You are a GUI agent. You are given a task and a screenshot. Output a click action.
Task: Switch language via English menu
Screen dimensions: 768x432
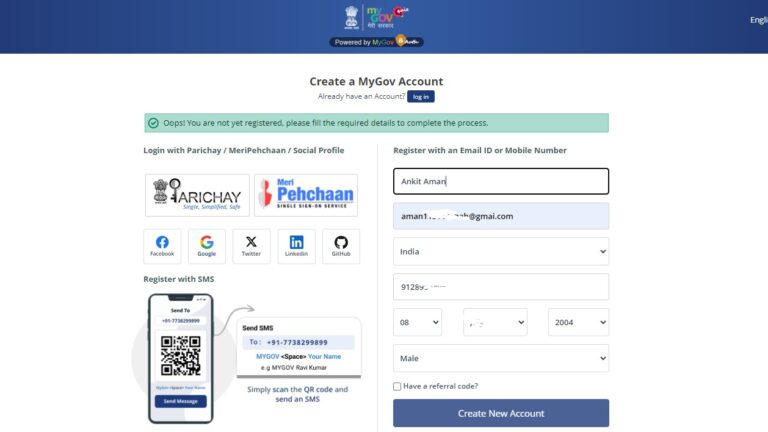[758, 19]
